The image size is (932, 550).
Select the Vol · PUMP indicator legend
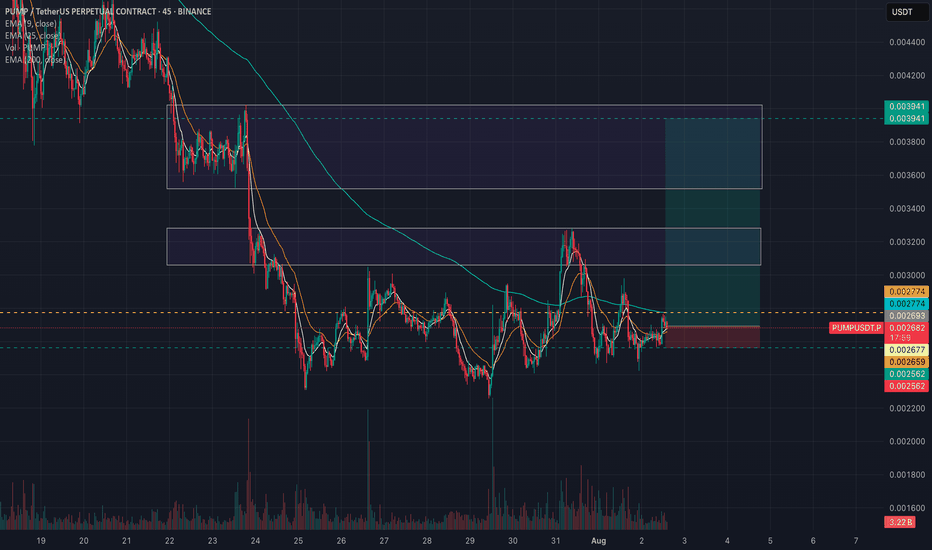pos(25,48)
